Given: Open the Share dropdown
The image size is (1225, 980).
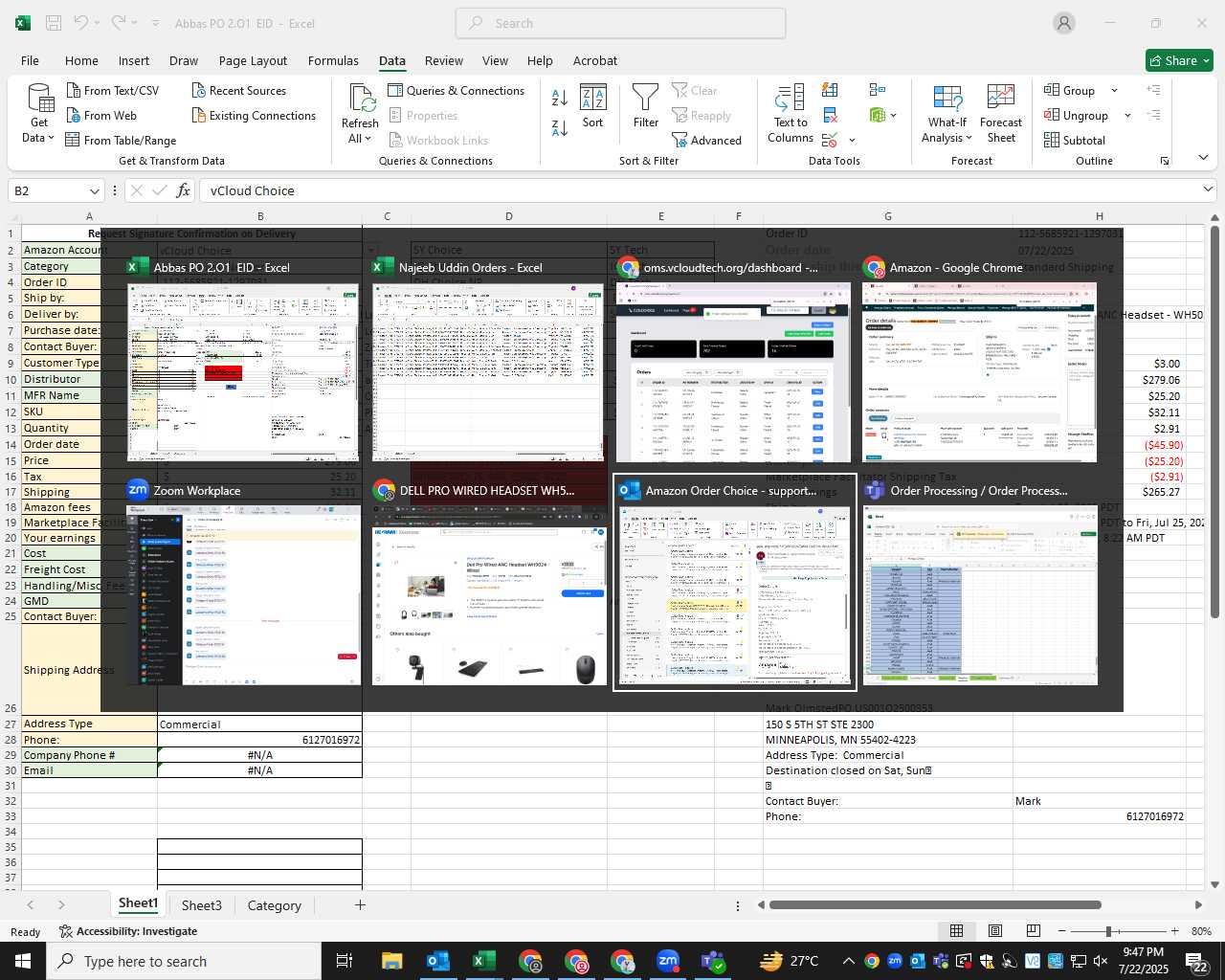Looking at the screenshot, I should pyautogui.click(x=1179, y=60).
